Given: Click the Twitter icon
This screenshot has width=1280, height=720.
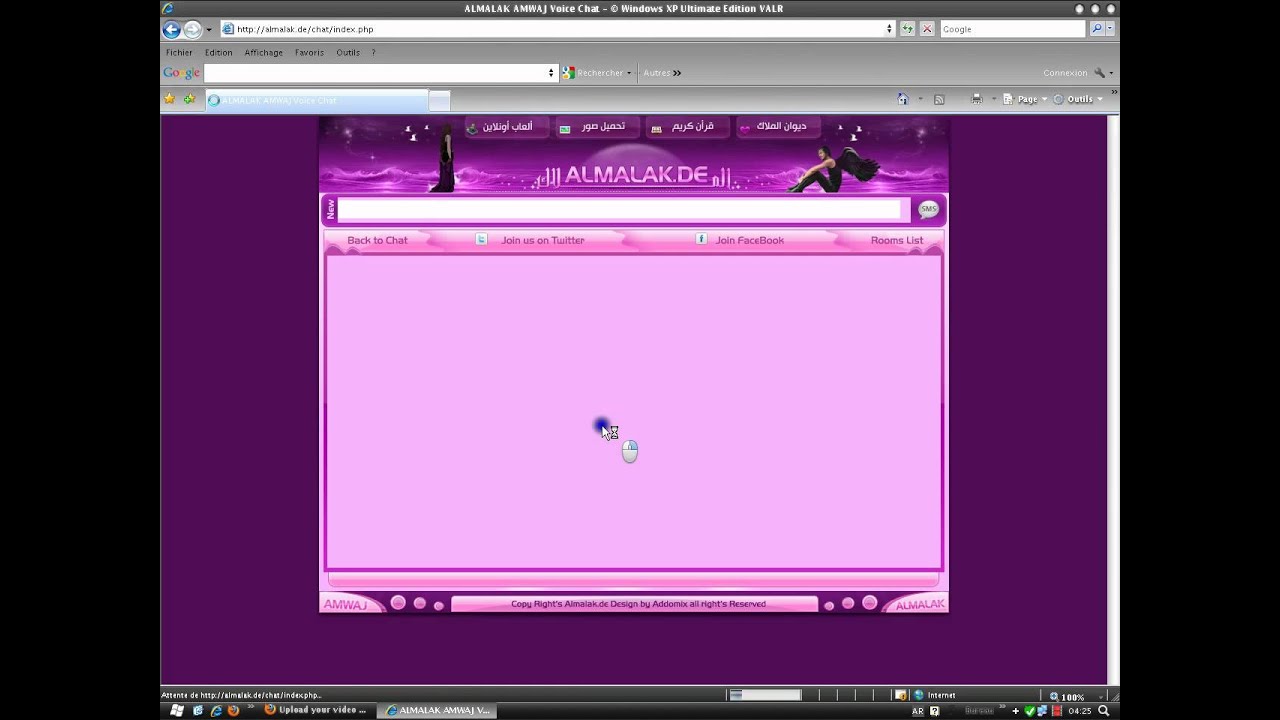Looking at the screenshot, I should pos(481,239).
